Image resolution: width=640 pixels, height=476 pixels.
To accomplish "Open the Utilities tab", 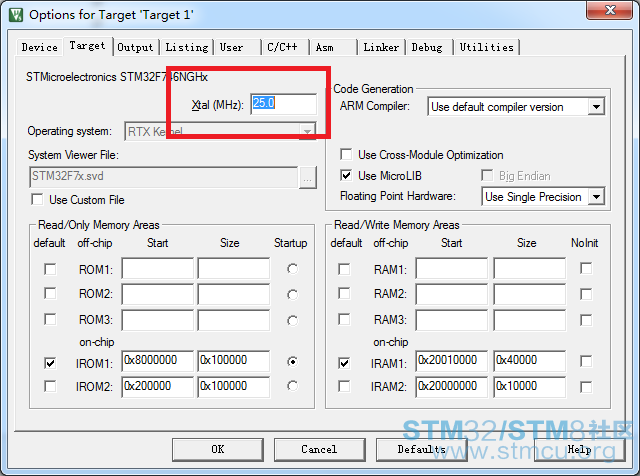I will coord(487,47).
